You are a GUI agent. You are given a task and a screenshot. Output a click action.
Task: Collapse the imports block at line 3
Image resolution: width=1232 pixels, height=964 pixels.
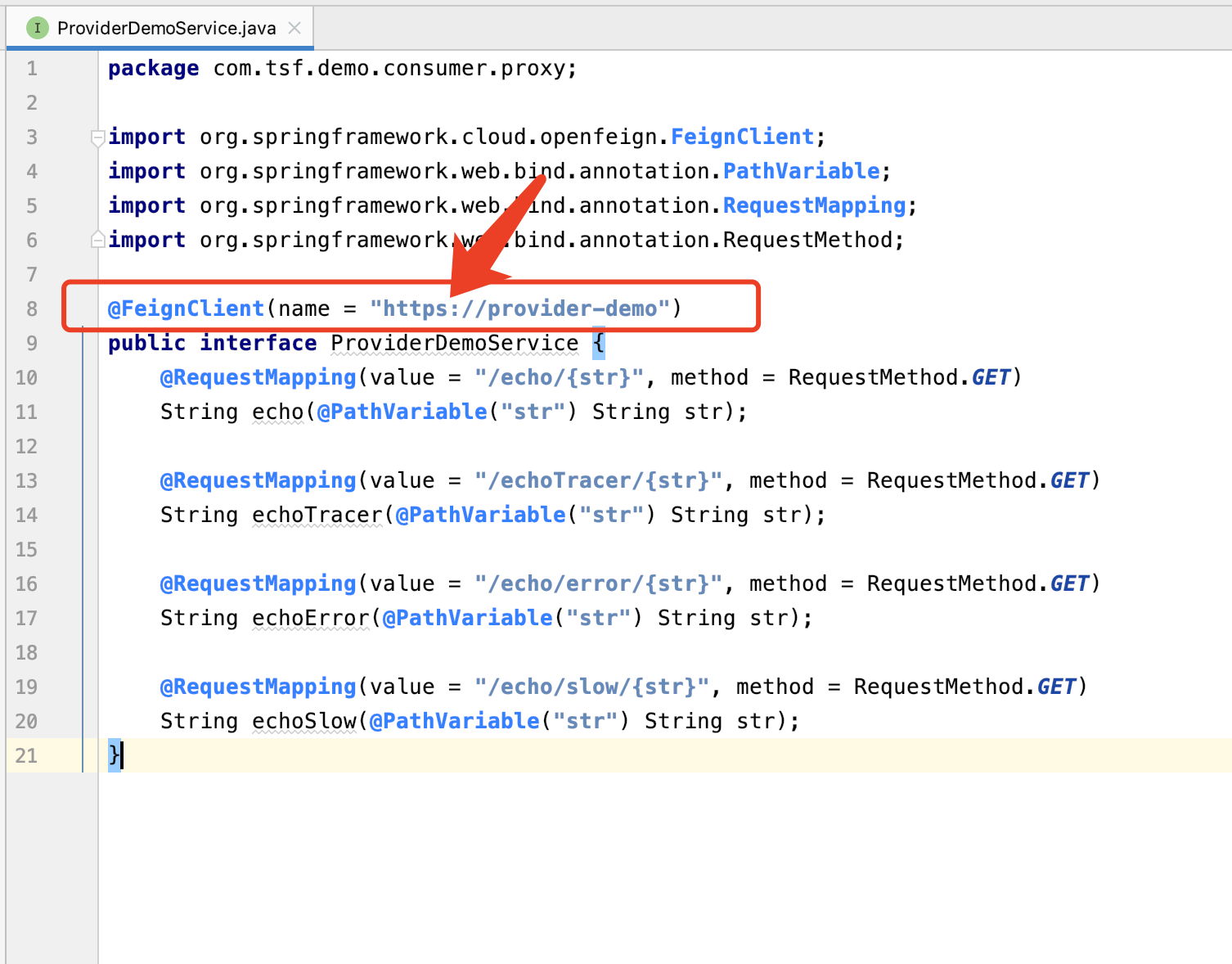[97, 137]
